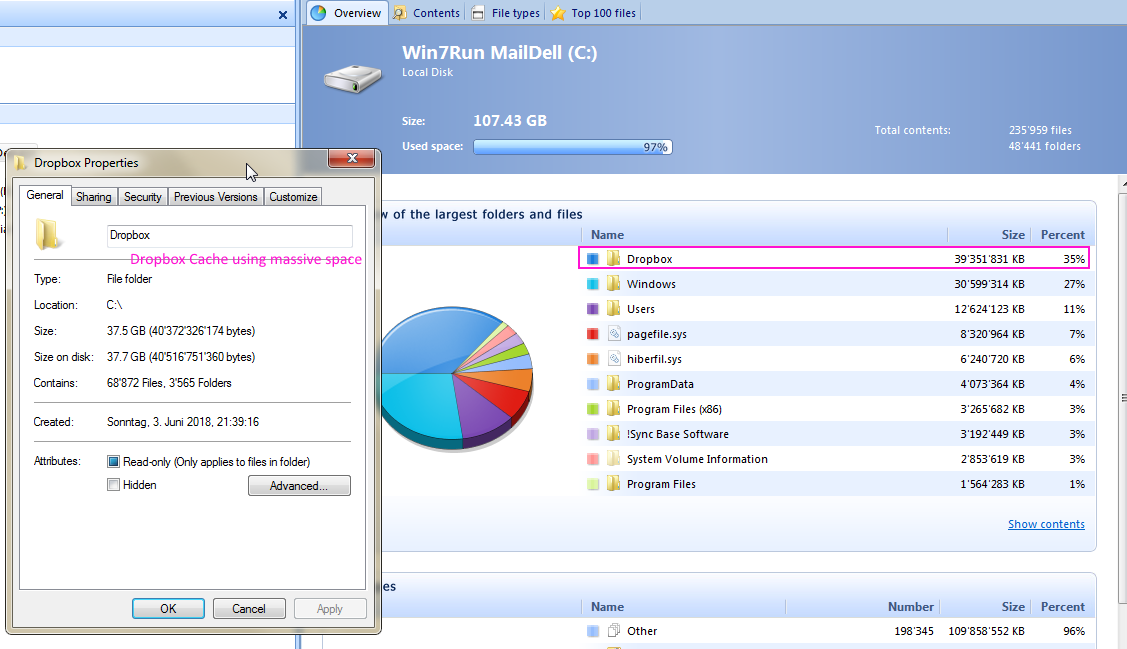Click the Apply button in Dropbox Properties
Viewport: 1127px width, 649px height.
[330, 609]
